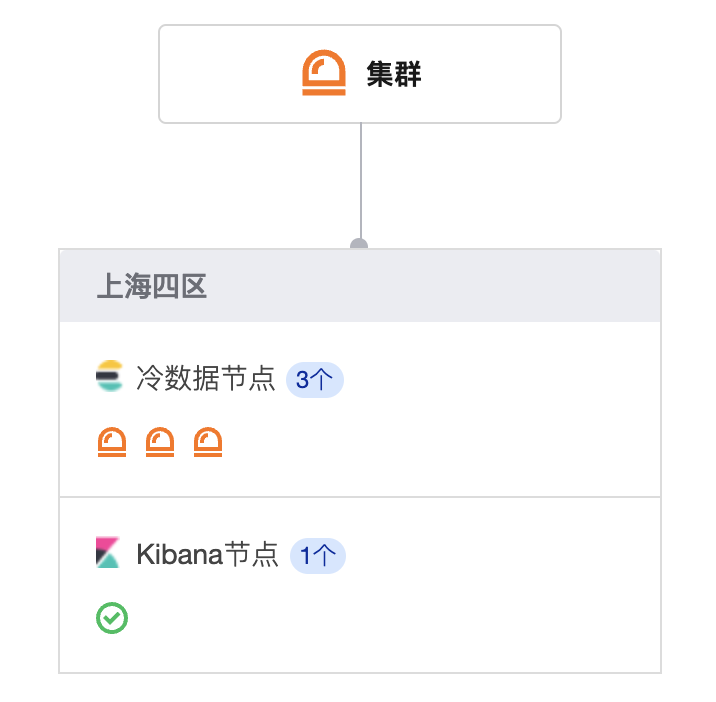The width and height of the screenshot is (716, 702).
Task: Click the gray connector dot above 上海四区
Action: pos(360,244)
